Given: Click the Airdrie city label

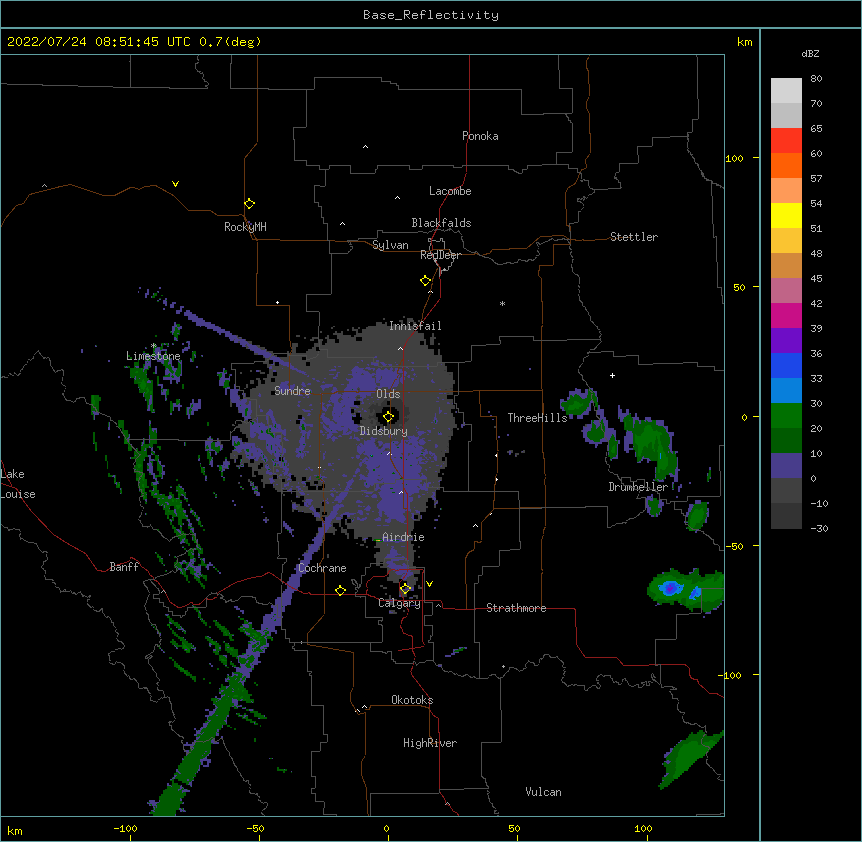Looking at the screenshot, I should coord(403,537).
